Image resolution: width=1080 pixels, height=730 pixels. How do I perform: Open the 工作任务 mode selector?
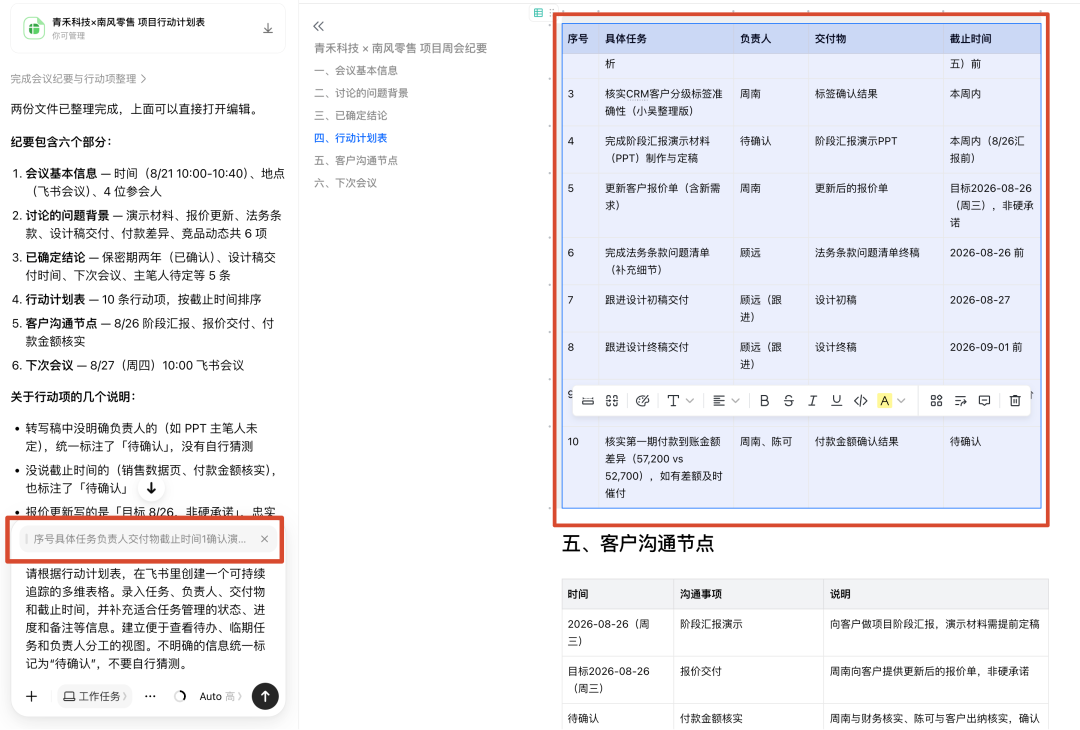tap(94, 696)
